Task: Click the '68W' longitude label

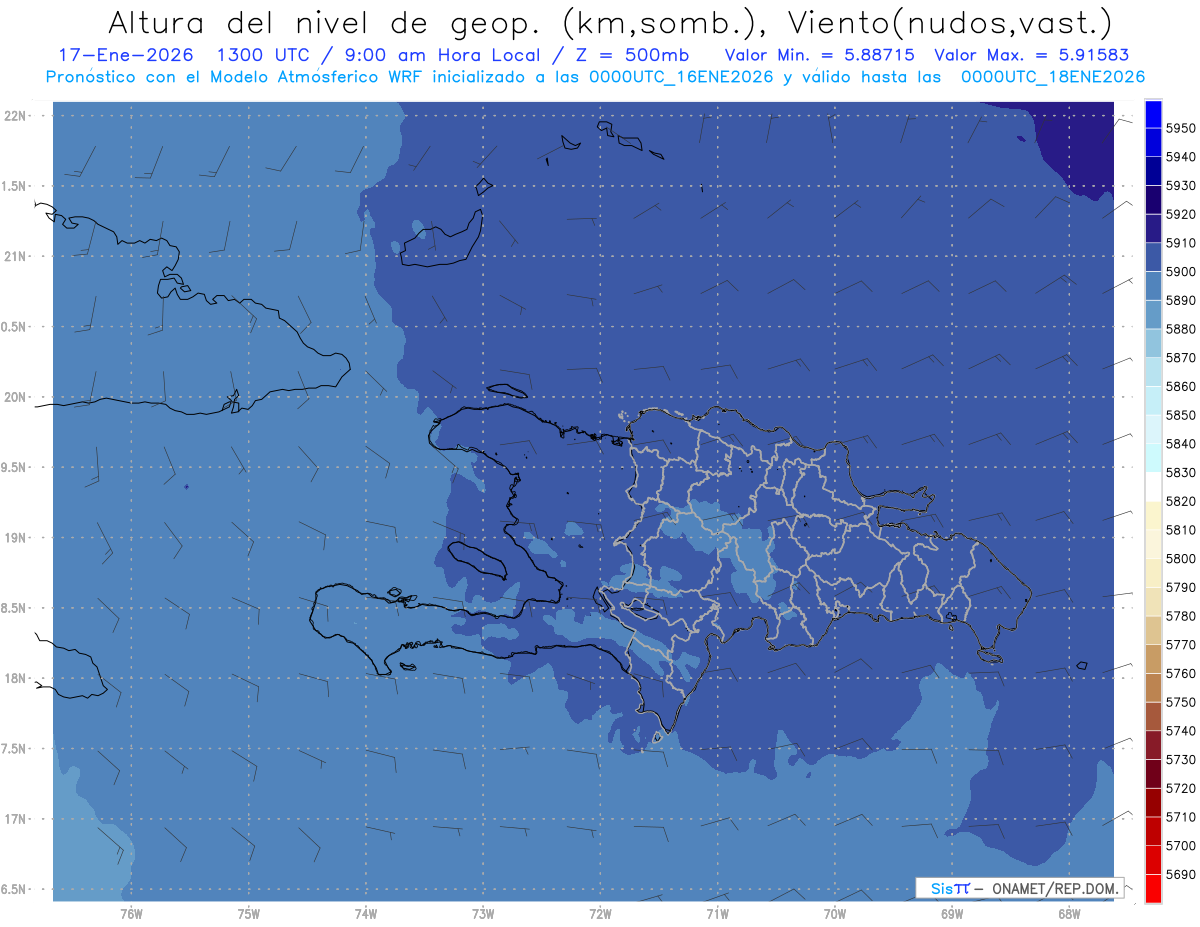Action: (1068, 914)
